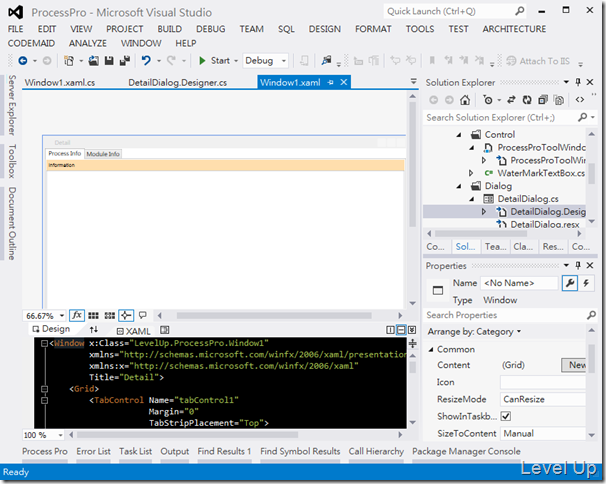606x484 pixels.
Task: Click the vertical split view icon
Action: click(390, 330)
